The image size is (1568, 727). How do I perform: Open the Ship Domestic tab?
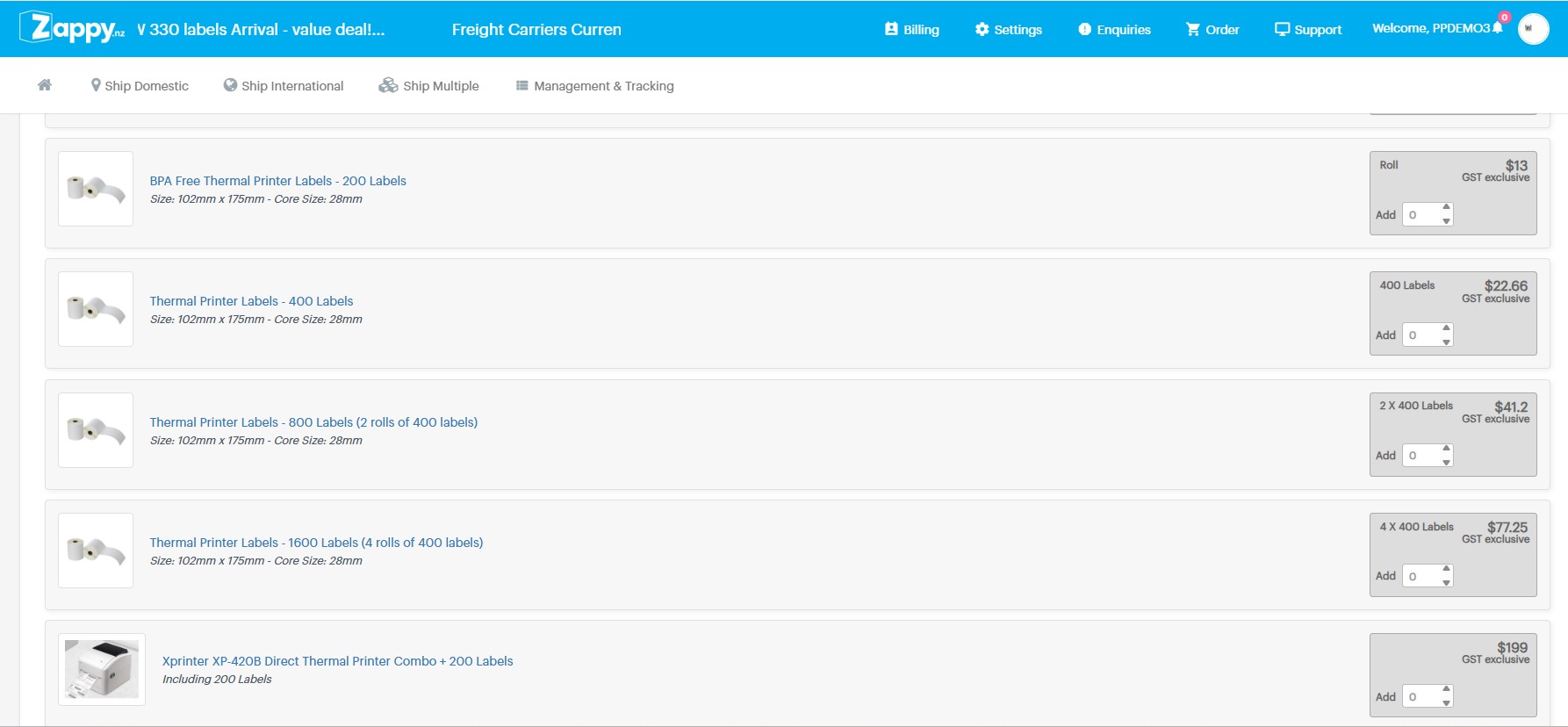140,85
